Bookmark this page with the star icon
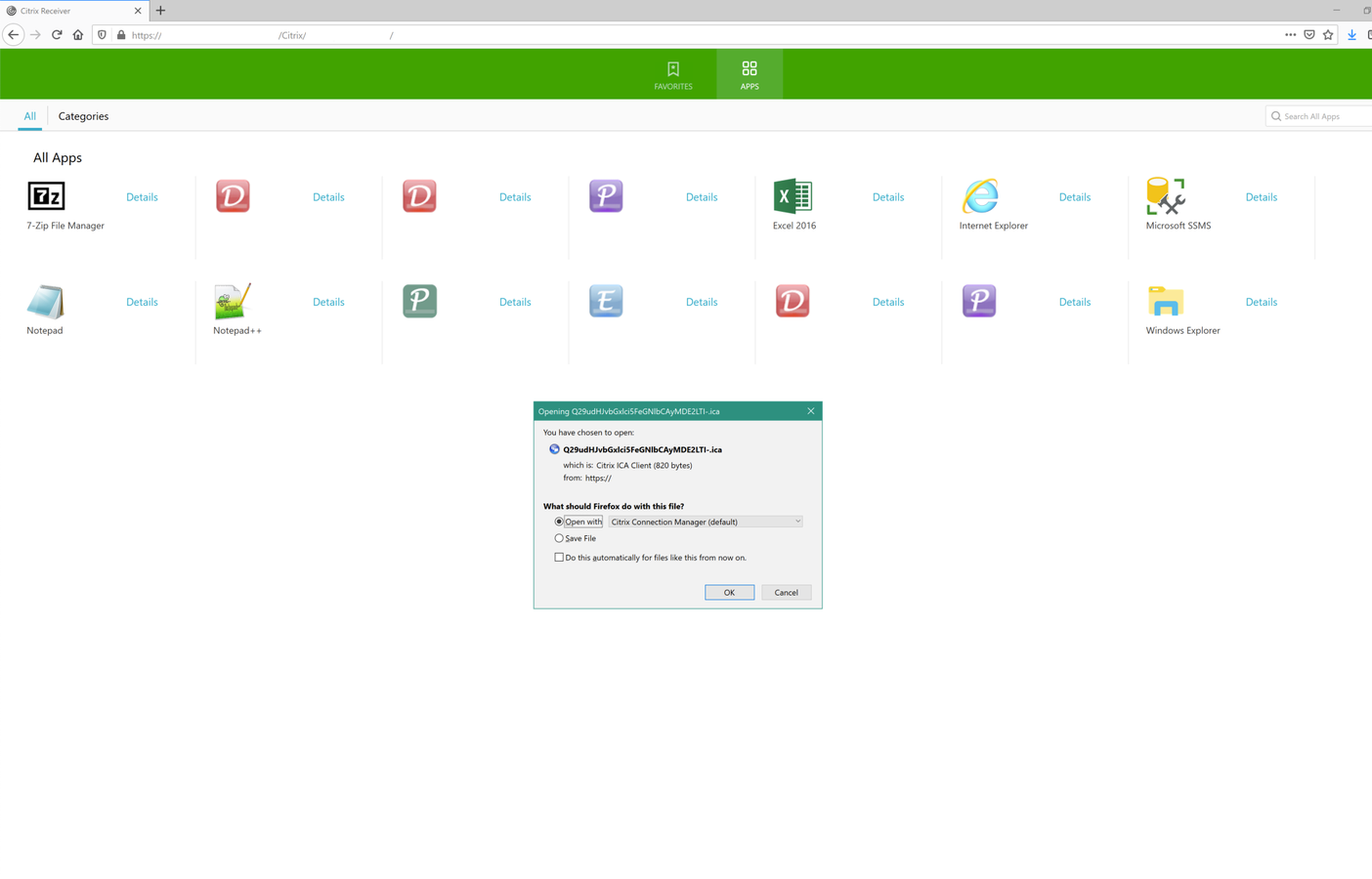1372x879 pixels. pyautogui.click(x=1328, y=35)
